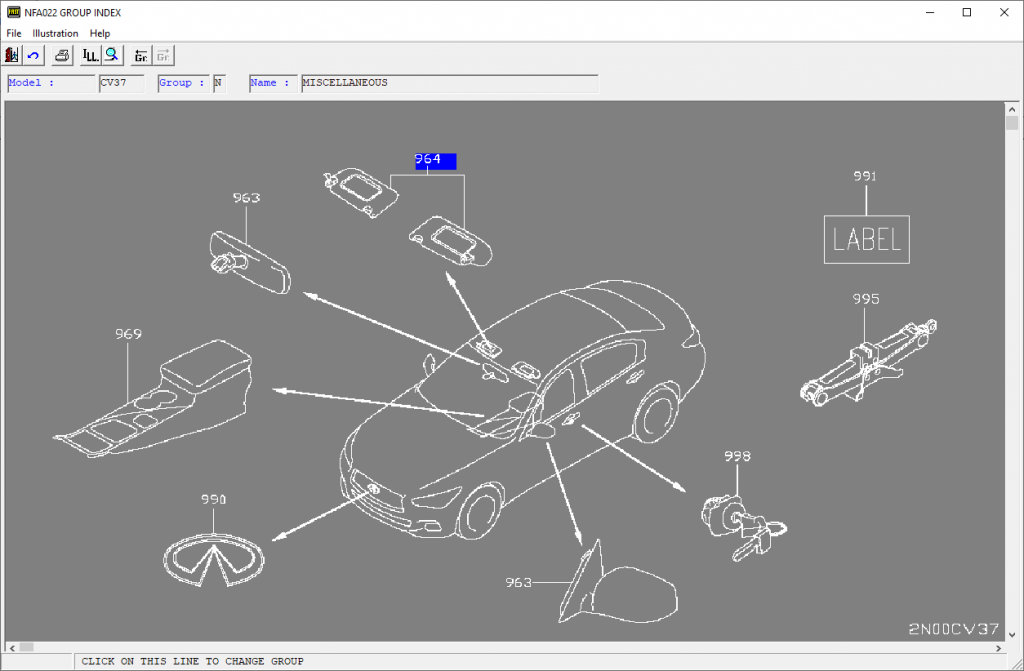Viewport: 1024px width, 671px height.
Task: Click callout 998 key set
Action: pos(737,456)
